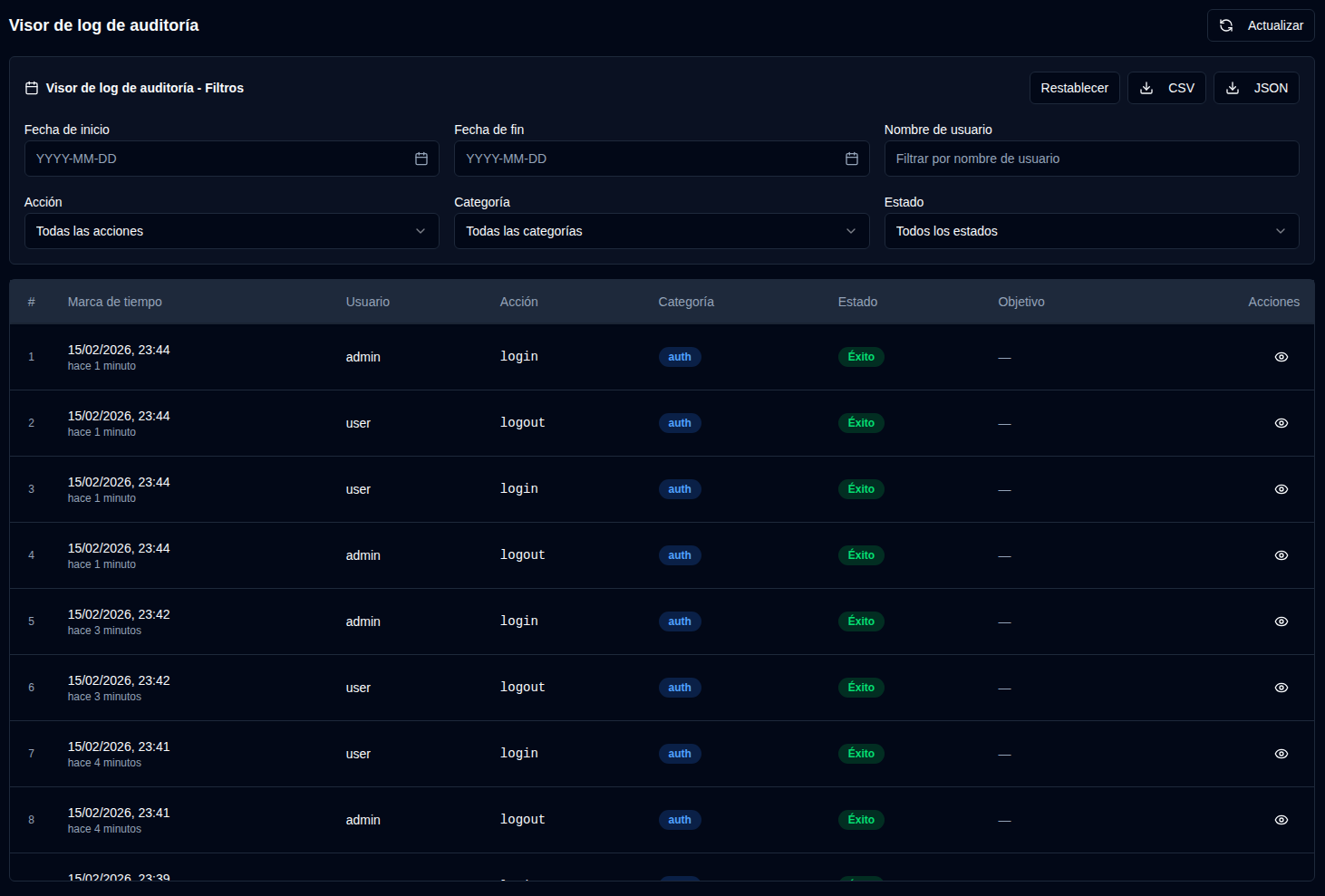The width and height of the screenshot is (1325, 896).
Task: Focus the Fecha de inicio date field
Action: point(218,159)
